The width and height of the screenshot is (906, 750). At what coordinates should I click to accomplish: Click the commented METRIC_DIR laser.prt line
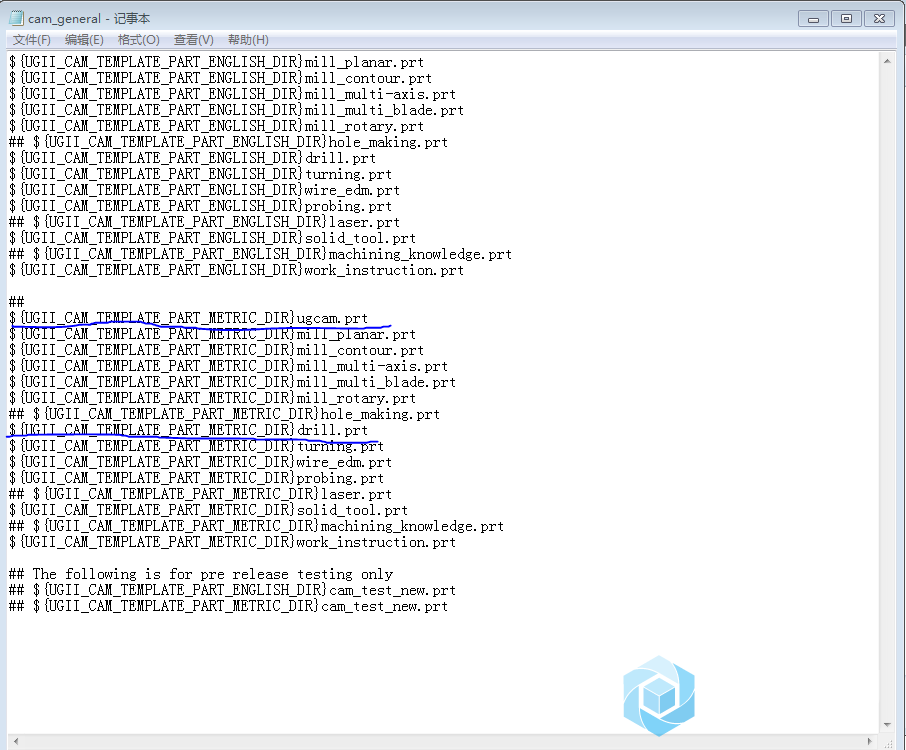point(201,495)
